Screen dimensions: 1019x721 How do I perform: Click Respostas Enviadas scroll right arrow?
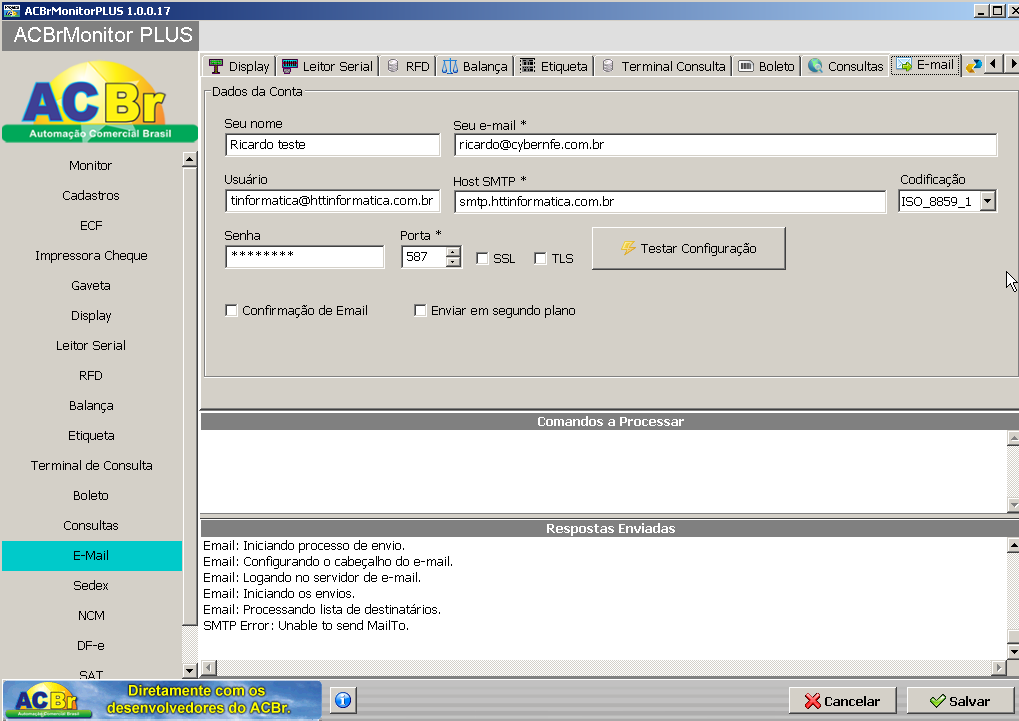pyautogui.click(x=999, y=668)
